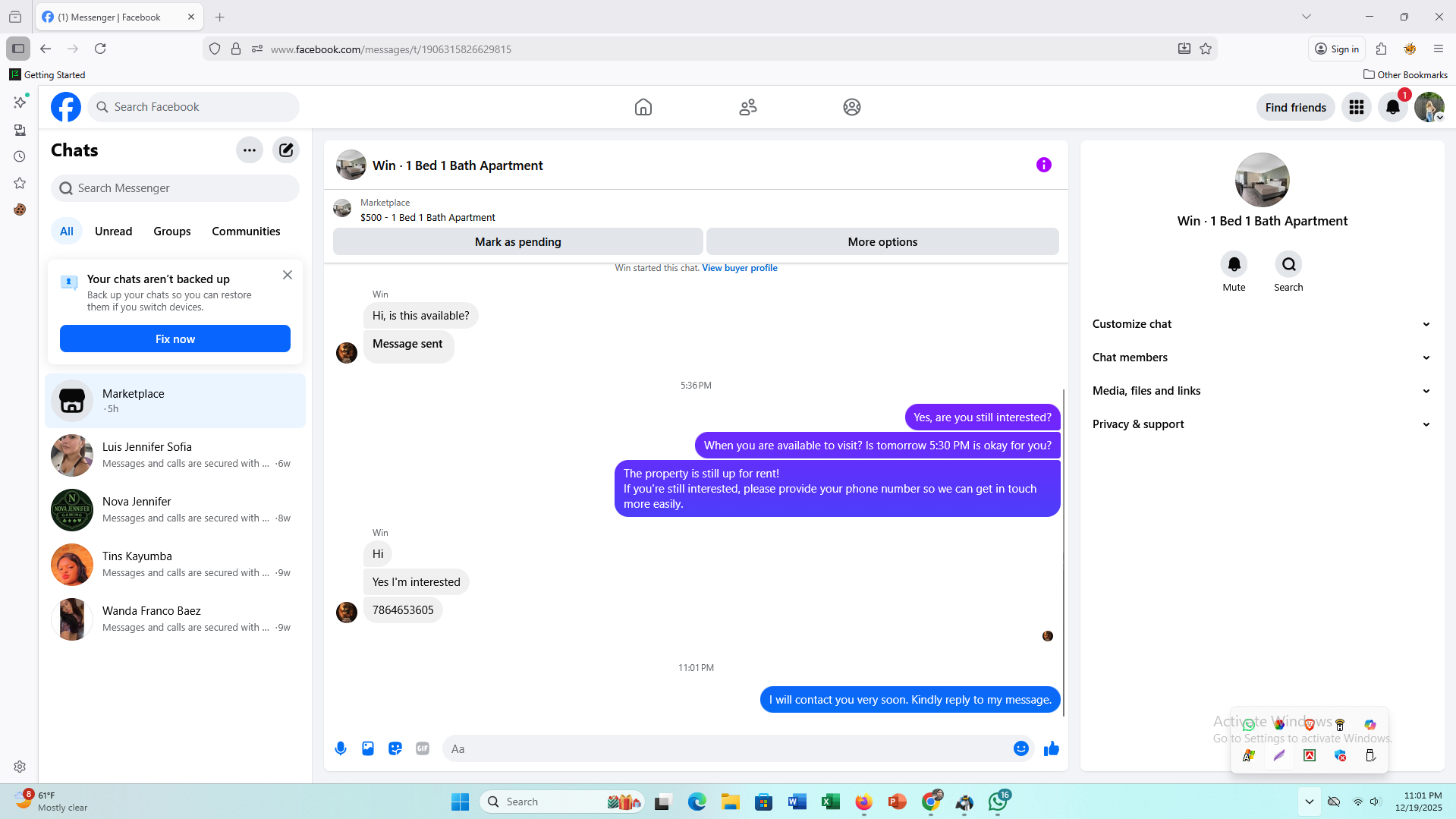This screenshot has width=1456, height=819.
Task: Open the Facebook logo home link
Action: pos(66,107)
